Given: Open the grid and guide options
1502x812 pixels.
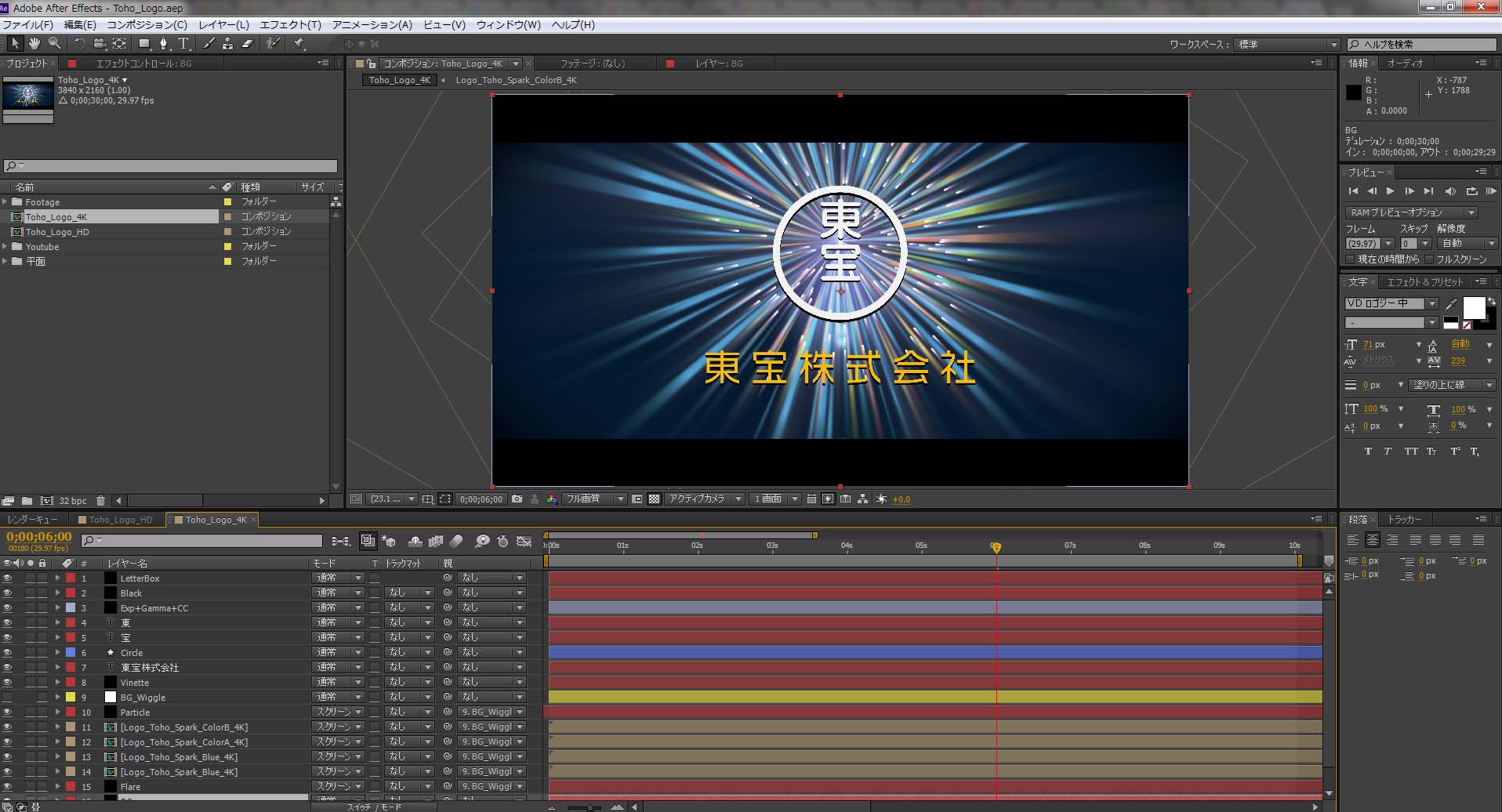Looking at the screenshot, I should (x=427, y=498).
